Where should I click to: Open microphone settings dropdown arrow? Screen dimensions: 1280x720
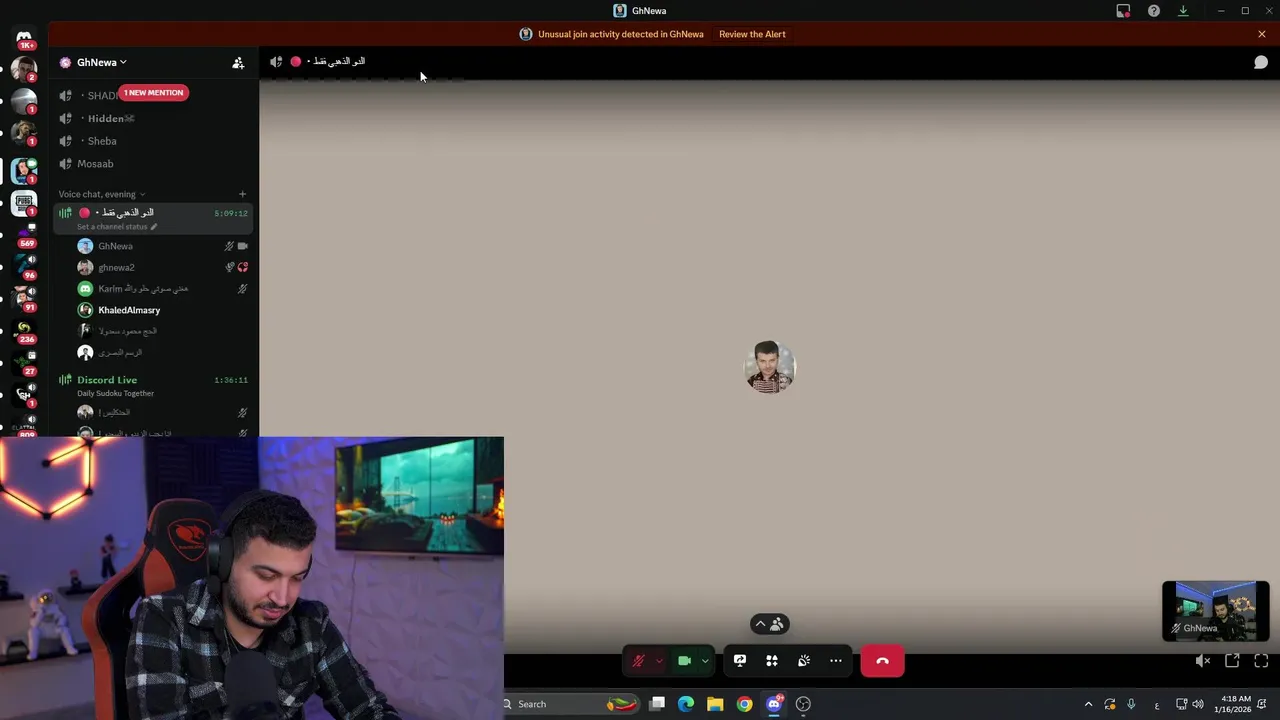(659, 661)
